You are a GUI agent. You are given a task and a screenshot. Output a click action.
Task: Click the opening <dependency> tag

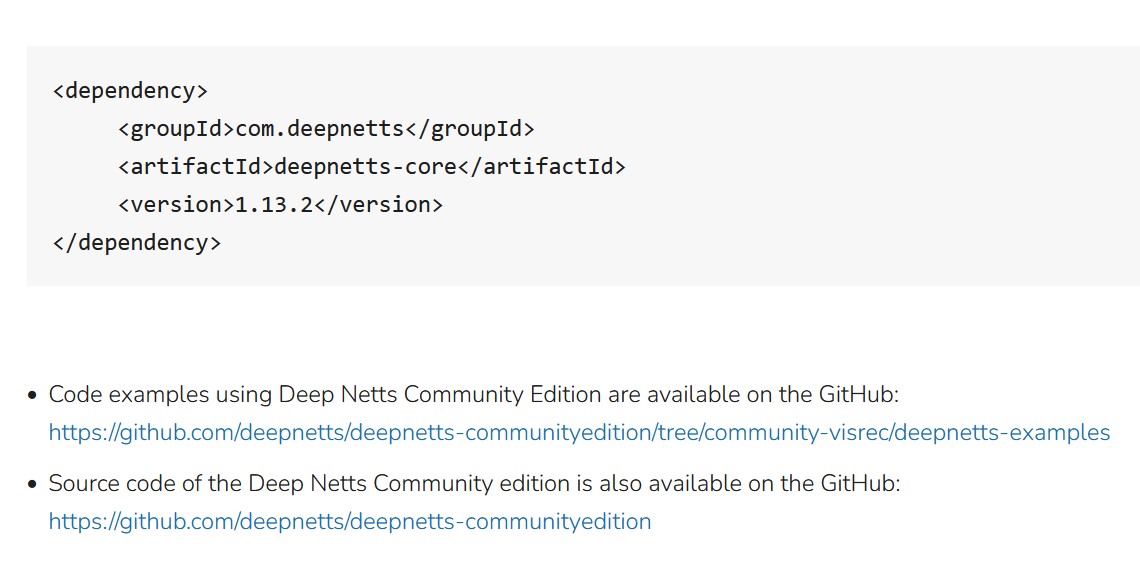tap(130, 92)
